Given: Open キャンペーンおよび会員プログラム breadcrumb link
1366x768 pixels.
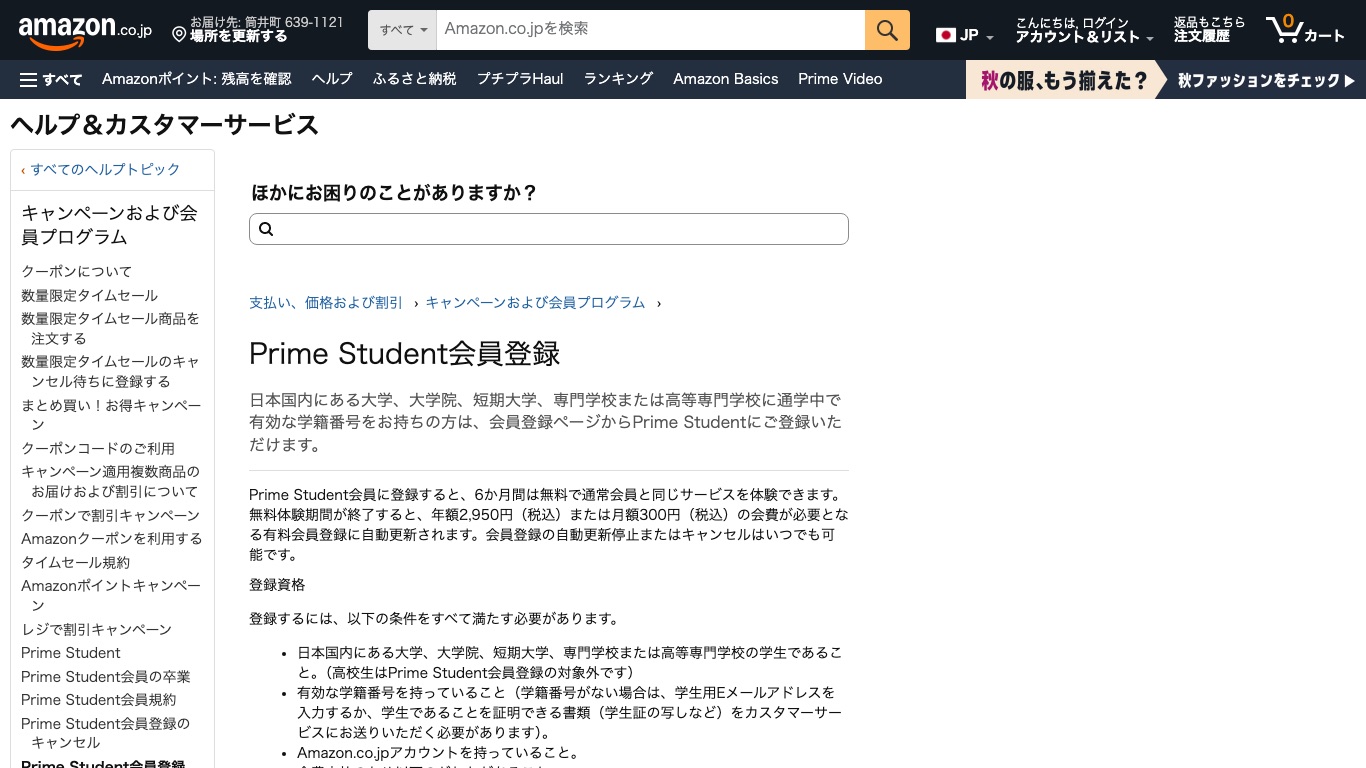Looking at the screenshot, I should (535, 302).
